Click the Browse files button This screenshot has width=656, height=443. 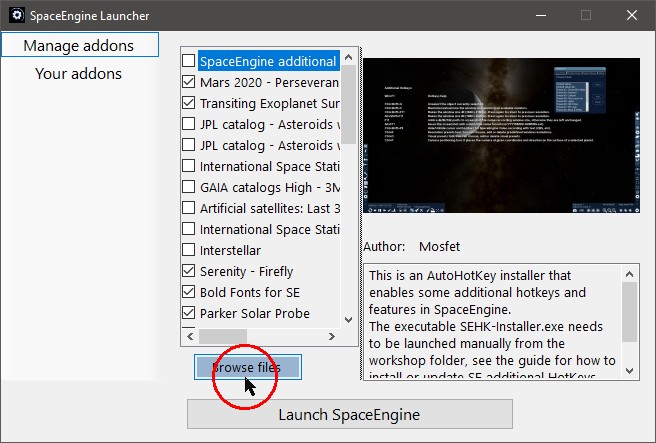(247, 368)
